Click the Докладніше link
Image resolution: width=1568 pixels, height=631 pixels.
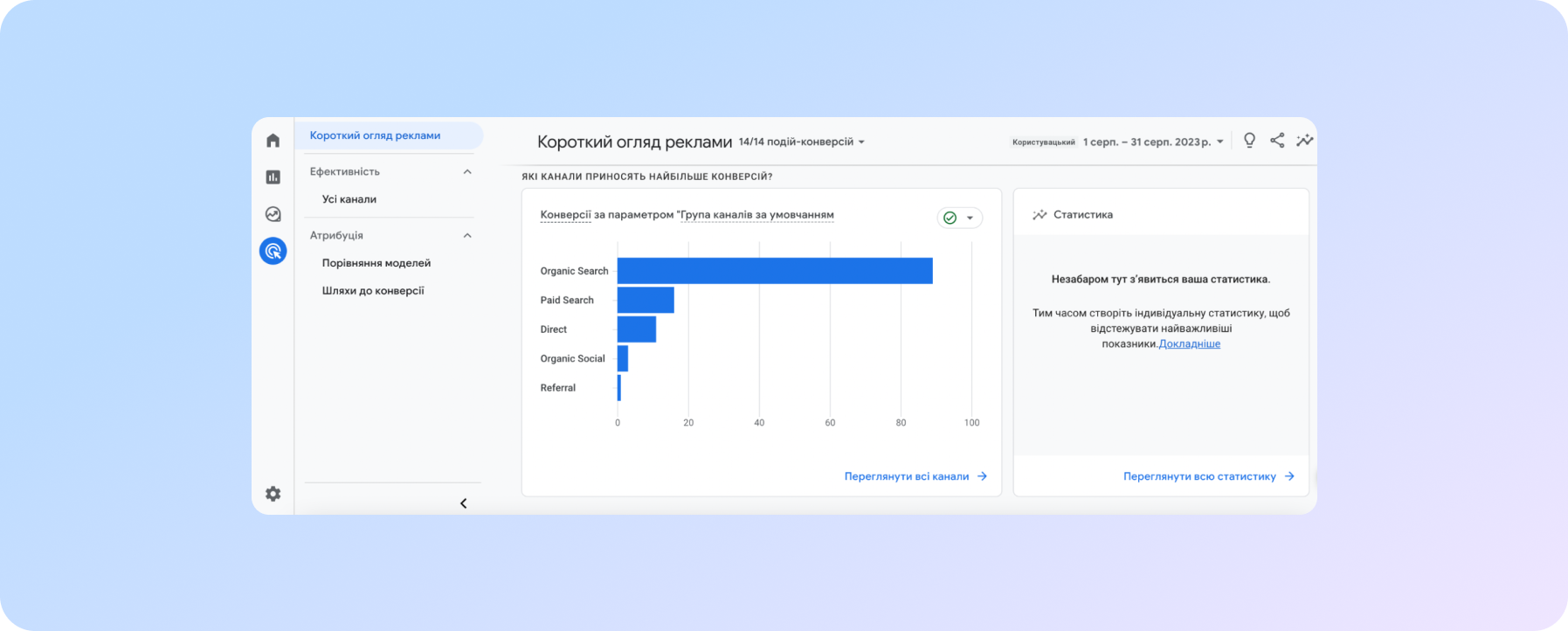[1189, 344]
